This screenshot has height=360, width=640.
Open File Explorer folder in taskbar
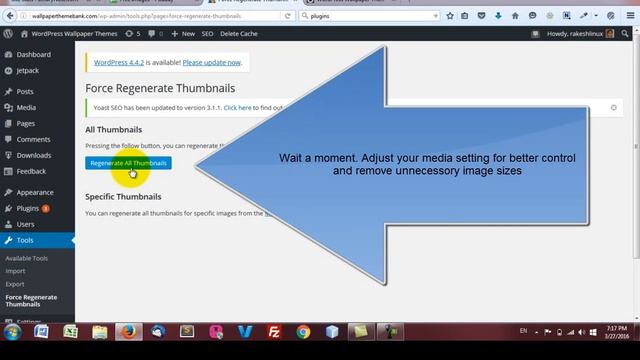coord(100,332)
